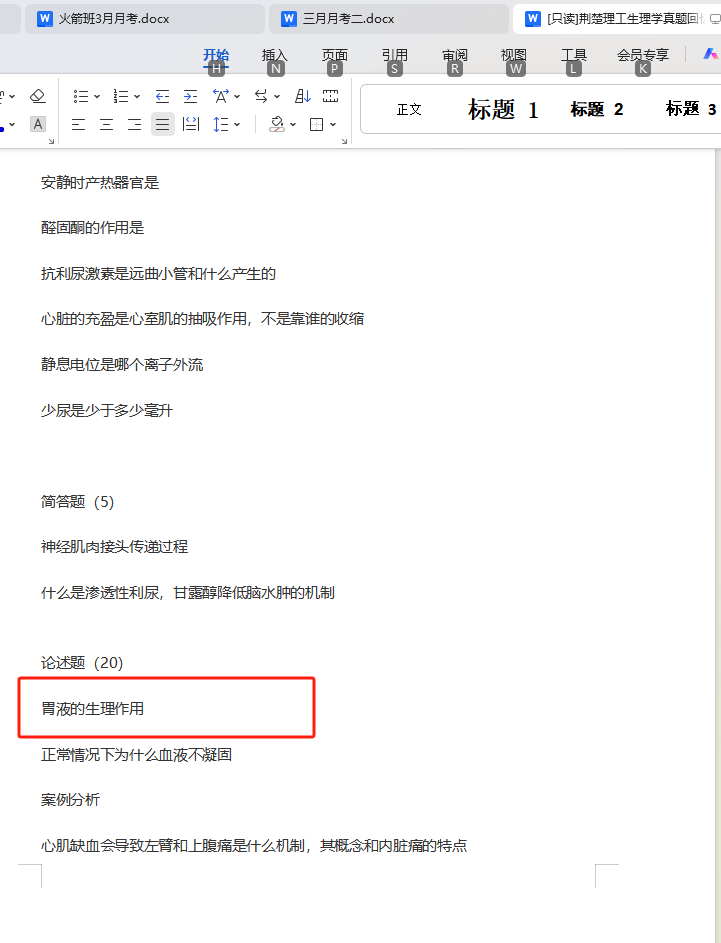
Task: Switch to the 审阅 ribbon tab
Action: pyautogui.click(x=455, y=55)
